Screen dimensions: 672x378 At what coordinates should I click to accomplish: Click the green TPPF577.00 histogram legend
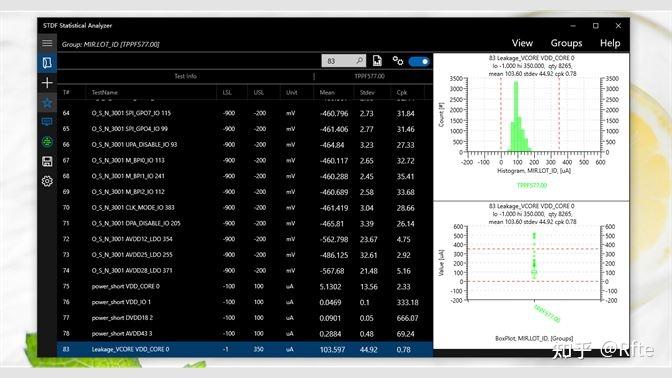click(x=532, y=186)
